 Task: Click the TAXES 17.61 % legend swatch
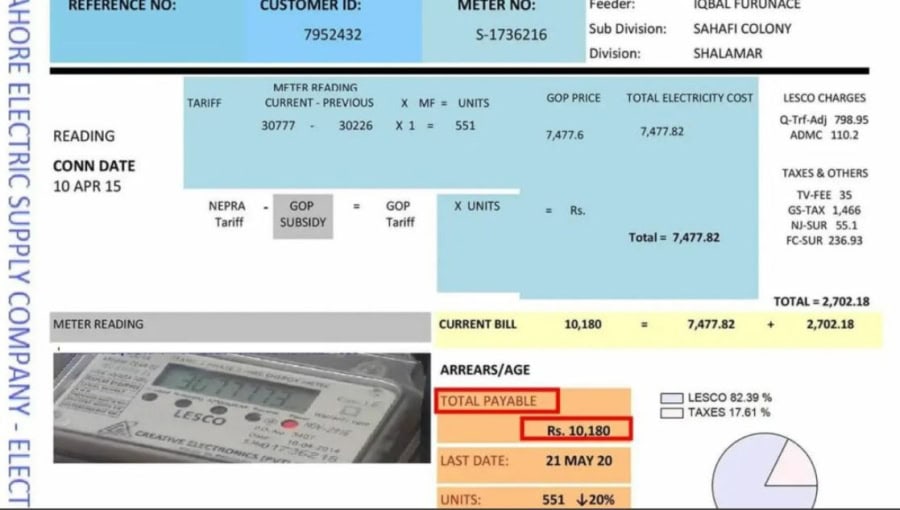[x=671, y=413]
